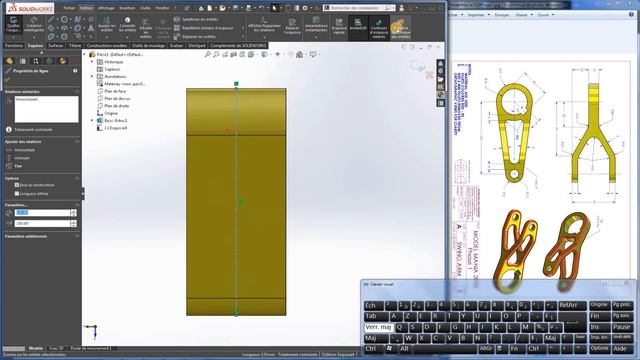Expand the Annotations tree node

point(92,76)
